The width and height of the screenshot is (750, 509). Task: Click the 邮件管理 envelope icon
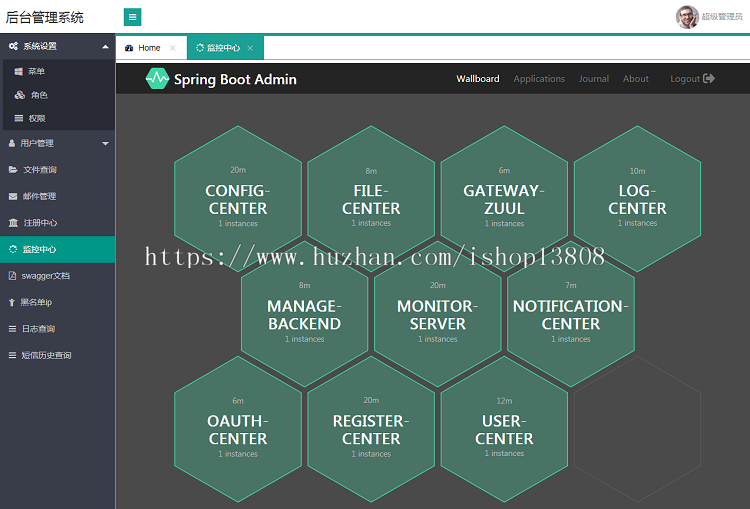pos(13,196)
